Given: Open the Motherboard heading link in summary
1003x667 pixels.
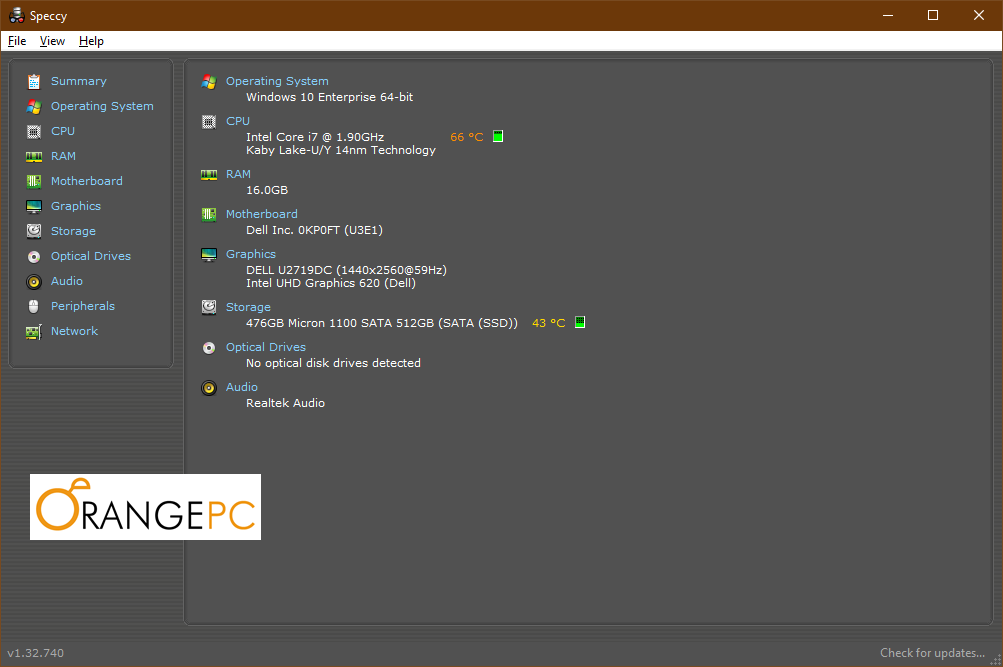Looking at the screenshot, I should coord(261,214).
